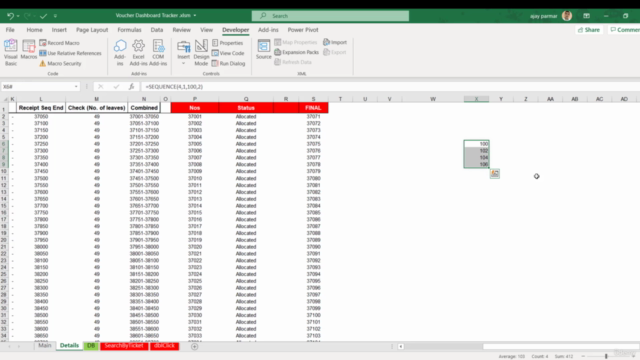
Task: Expand the Undo history dropdown
Action: (18, 16)
